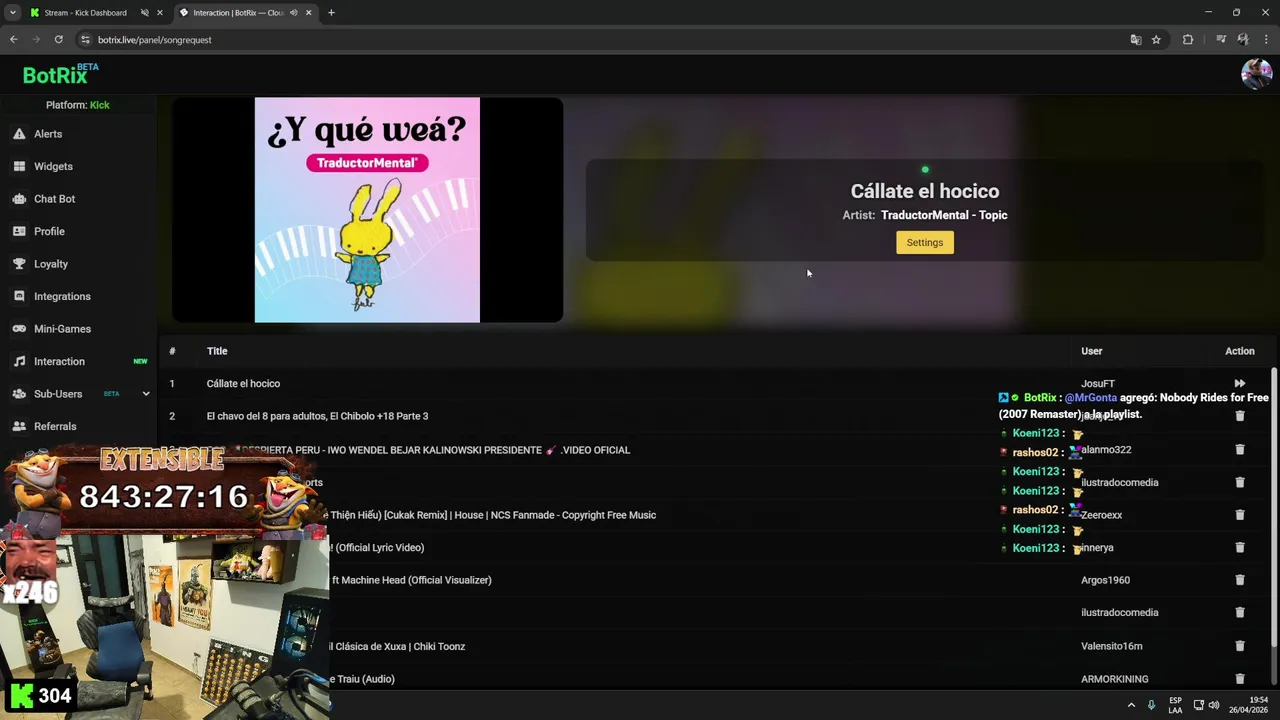Open the browser media controls
1280x720 pixels.
pyautogui.click(x=1221, y=40)
